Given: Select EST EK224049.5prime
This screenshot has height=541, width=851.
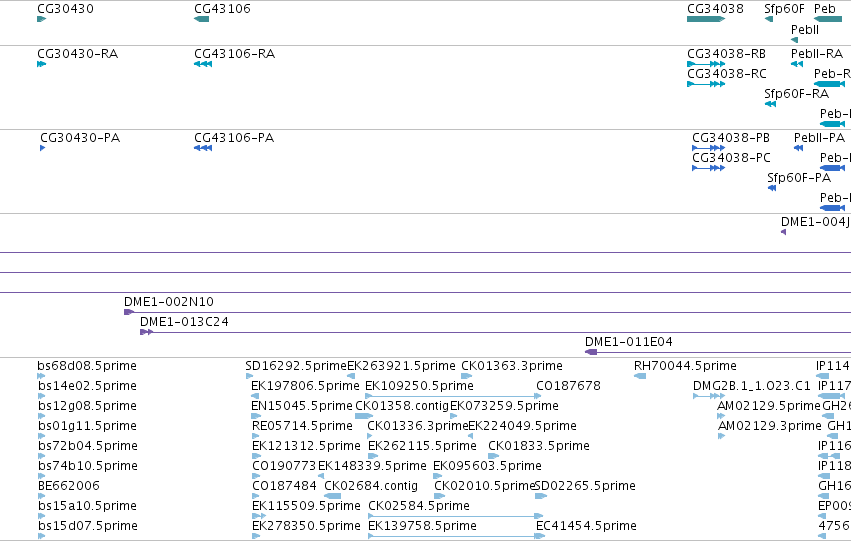Looking at the screenshot, I should click(x=522, y=426).
